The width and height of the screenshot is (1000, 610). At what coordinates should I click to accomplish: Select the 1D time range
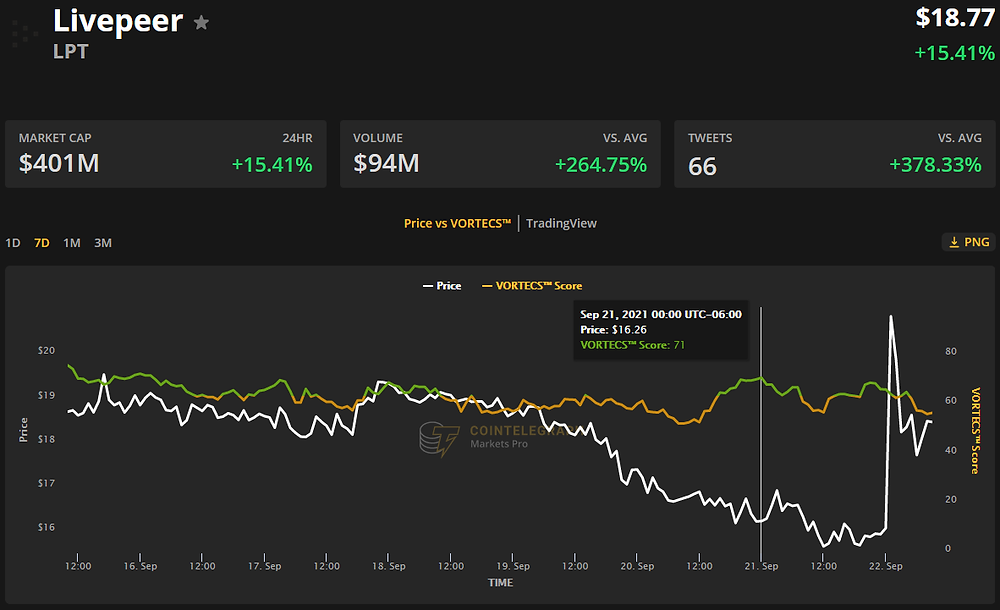tap(13, 243)
